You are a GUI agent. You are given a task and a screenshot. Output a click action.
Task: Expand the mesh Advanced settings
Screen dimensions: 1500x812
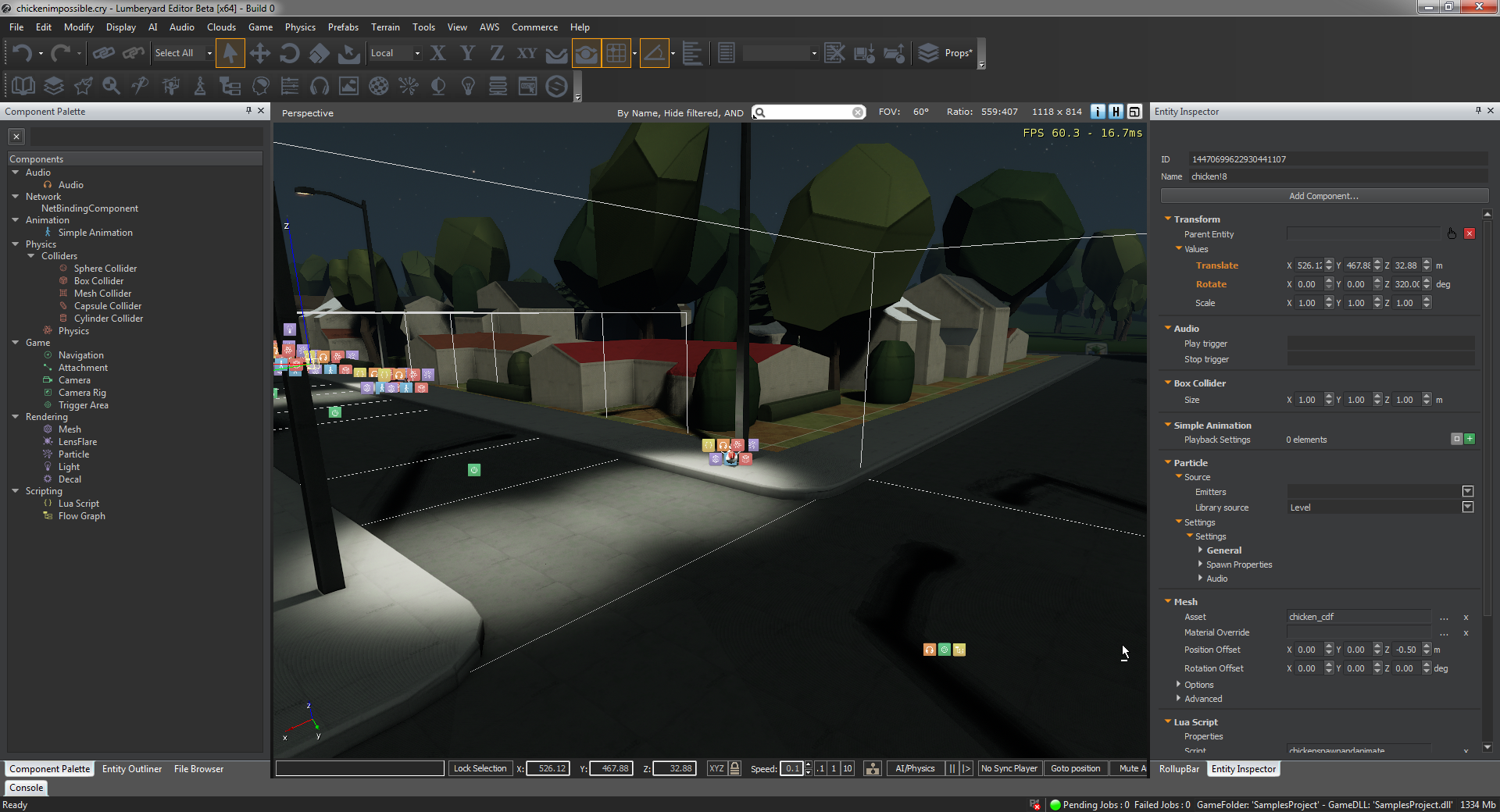pyautogui.click(x=1179, y=699)
